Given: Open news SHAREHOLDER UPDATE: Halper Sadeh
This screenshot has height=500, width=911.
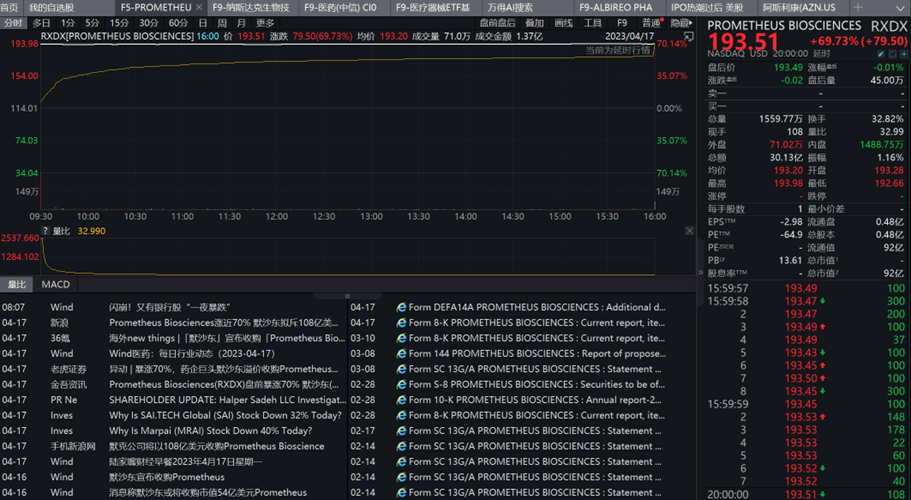Looking at the screenshot, I should point(228,400).
